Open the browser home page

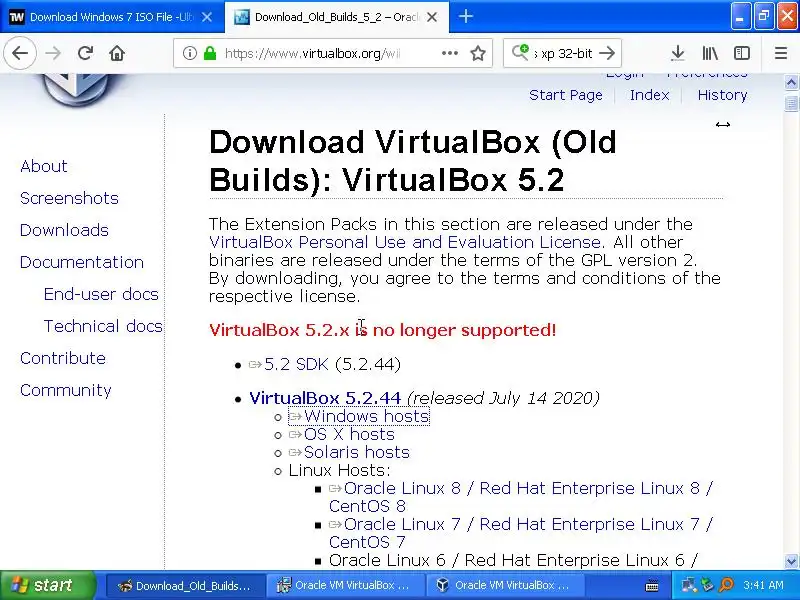pos(117,53)
